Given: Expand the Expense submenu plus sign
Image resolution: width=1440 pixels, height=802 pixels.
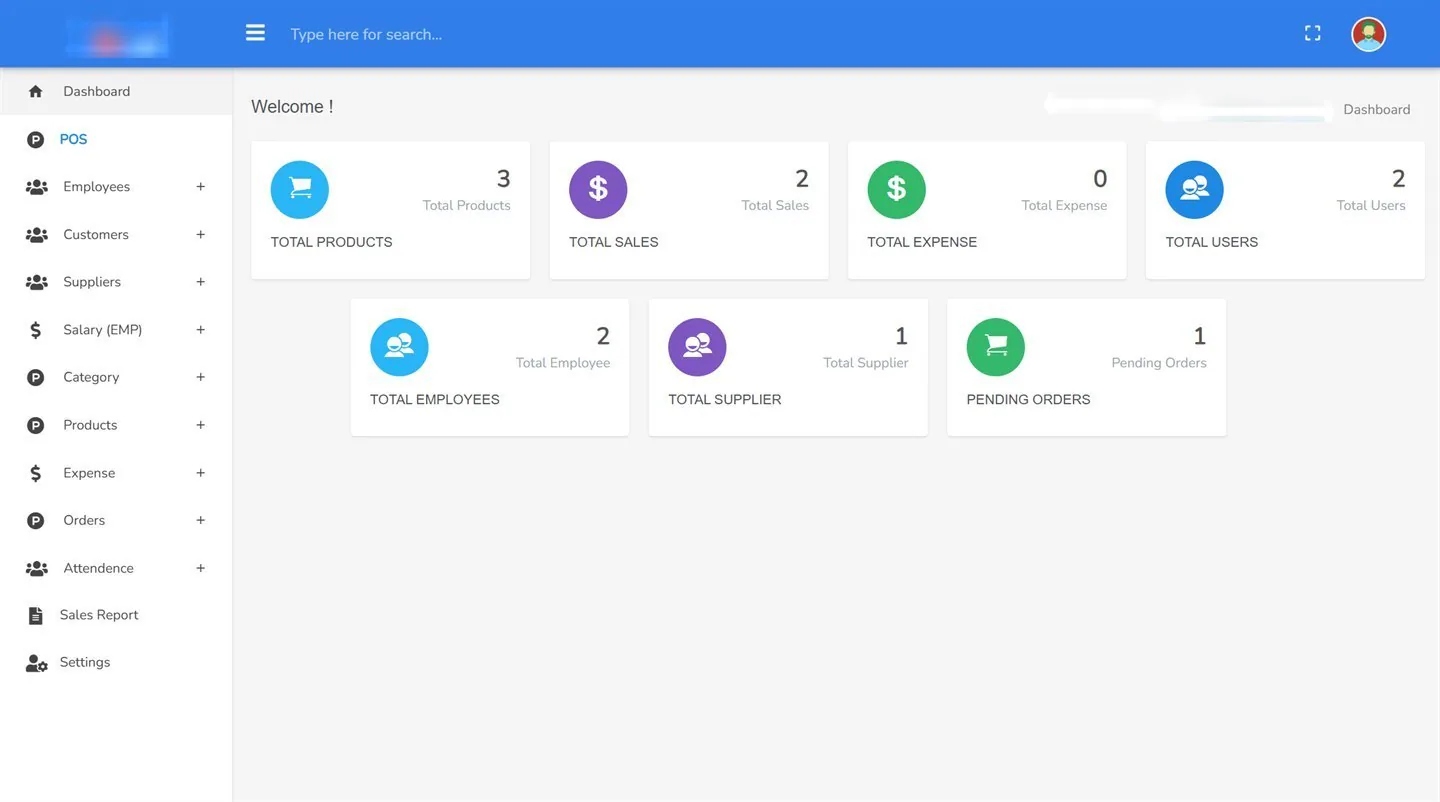Looking at the screenshot, I should (x=200, y=473).
